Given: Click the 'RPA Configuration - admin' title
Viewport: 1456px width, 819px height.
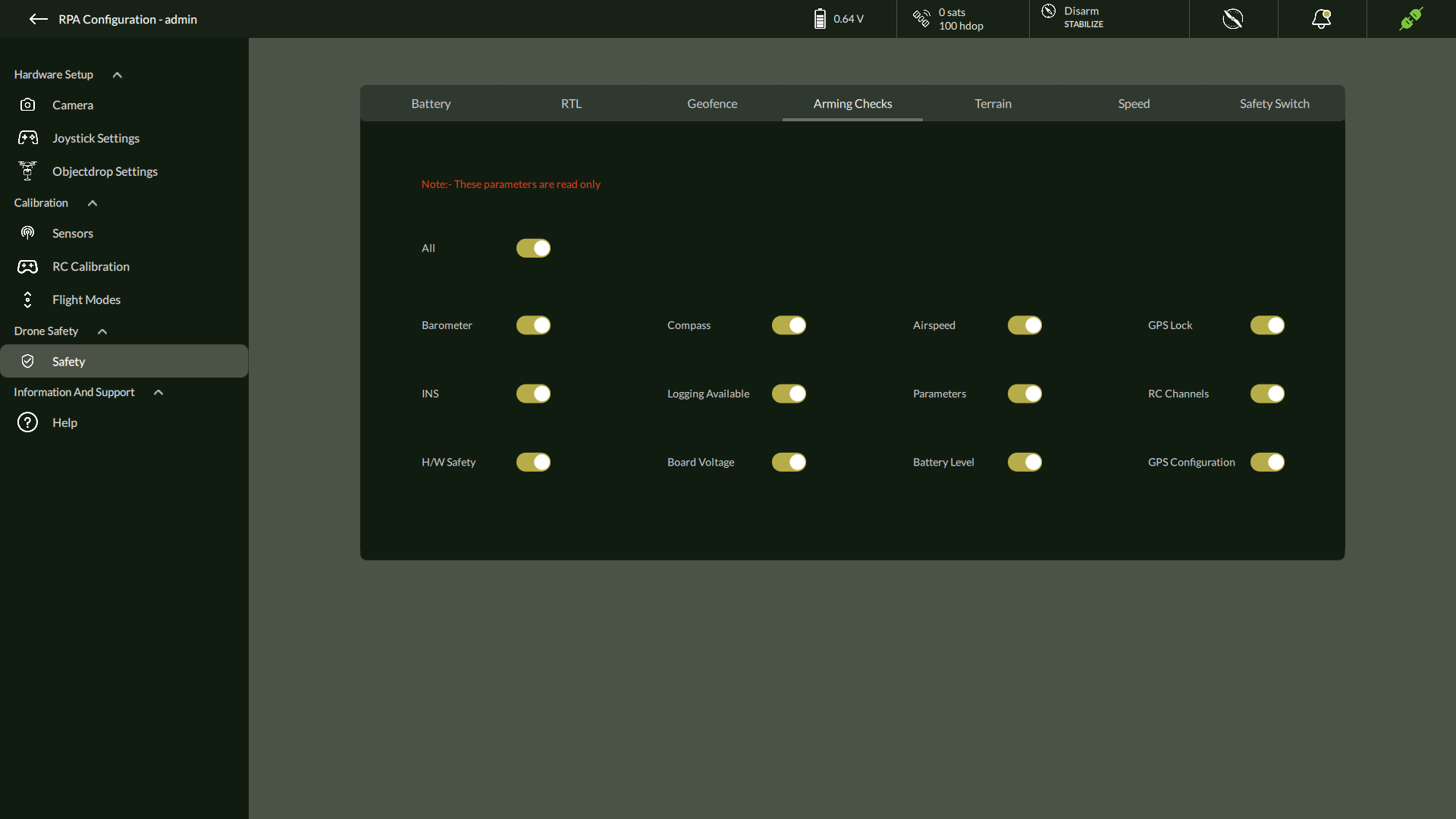Looking at the screenshot, I should 127,19.
